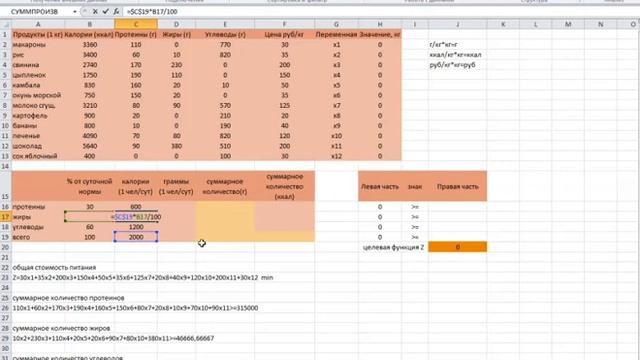Click the constraint ending in >=46666,66667
This screenshot has height=360, width=640.
click(x=113, y=338)
